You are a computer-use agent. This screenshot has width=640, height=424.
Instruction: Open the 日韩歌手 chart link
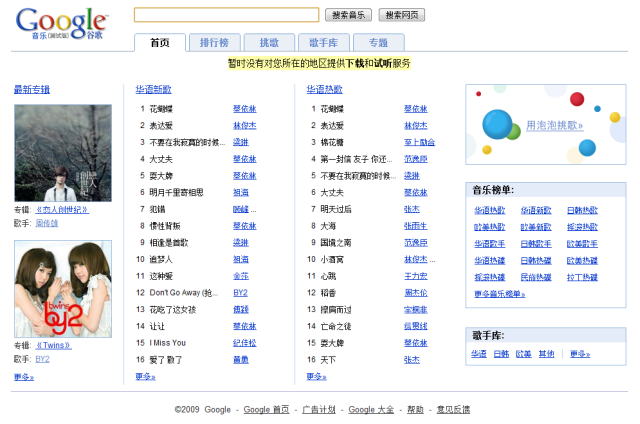(536, 244)
